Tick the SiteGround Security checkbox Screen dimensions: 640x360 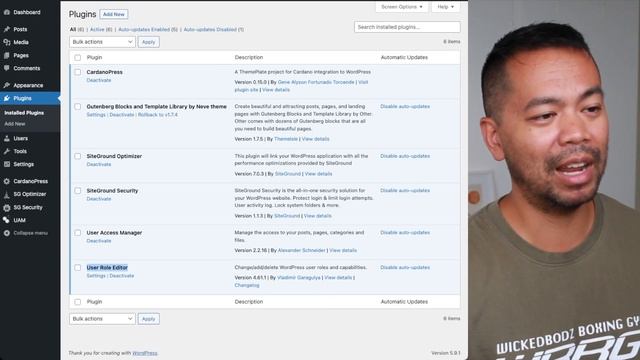click(78, 191)
